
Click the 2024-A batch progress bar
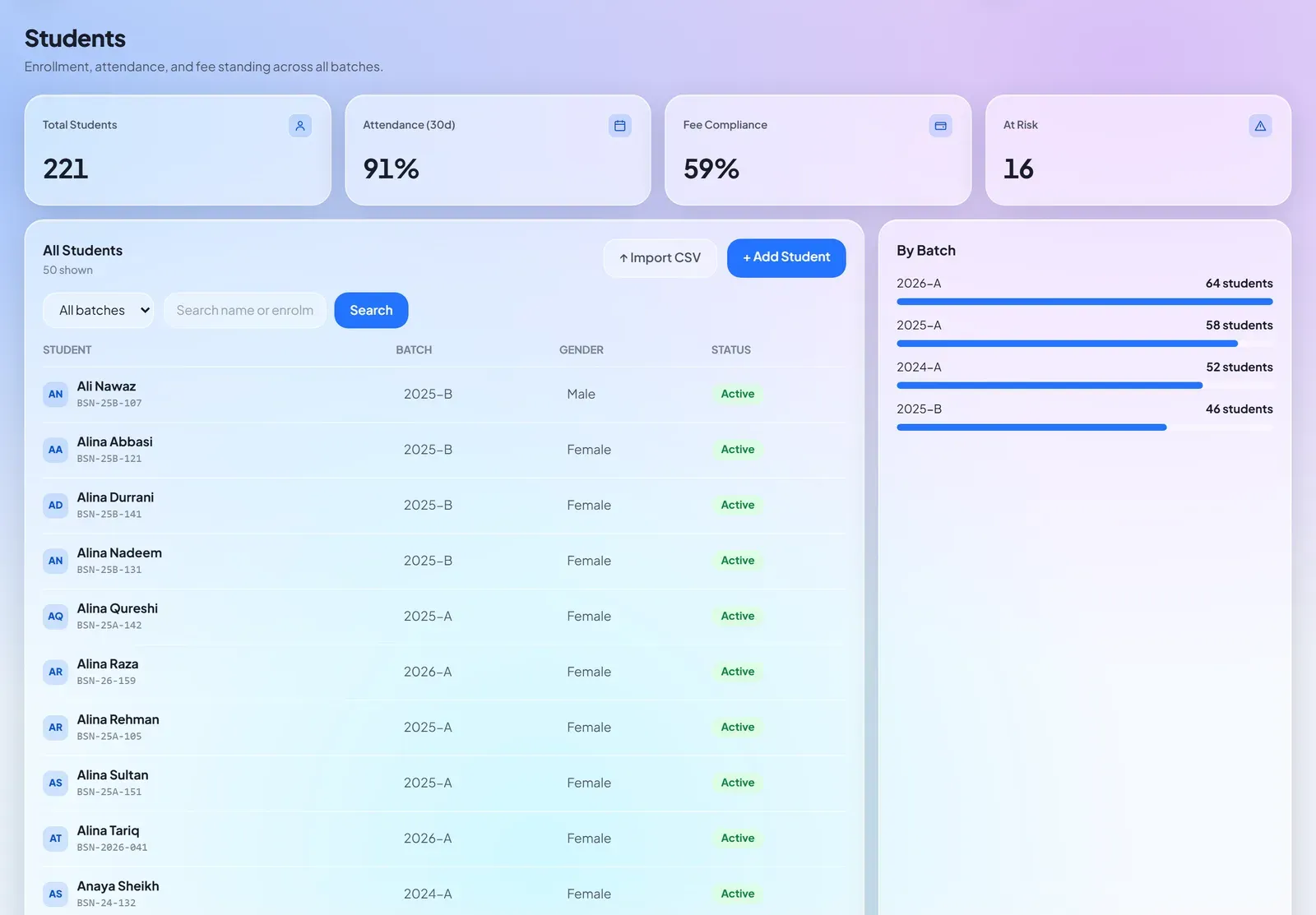[x=1084, y=386]
